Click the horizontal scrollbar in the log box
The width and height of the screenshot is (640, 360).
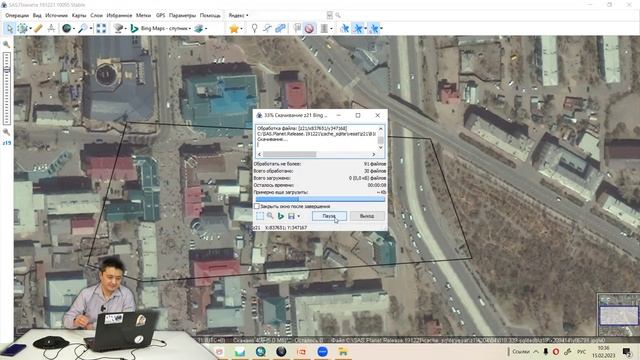(316, 154)
